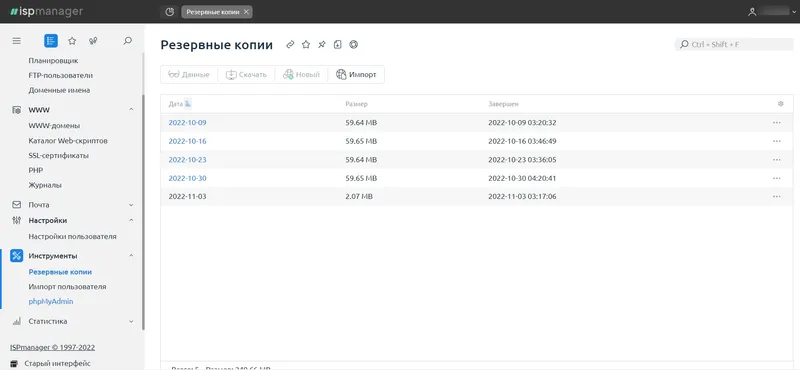Open Журналы in sidebar
This screenshot has height=370, width=800.
tap(45, 185)
